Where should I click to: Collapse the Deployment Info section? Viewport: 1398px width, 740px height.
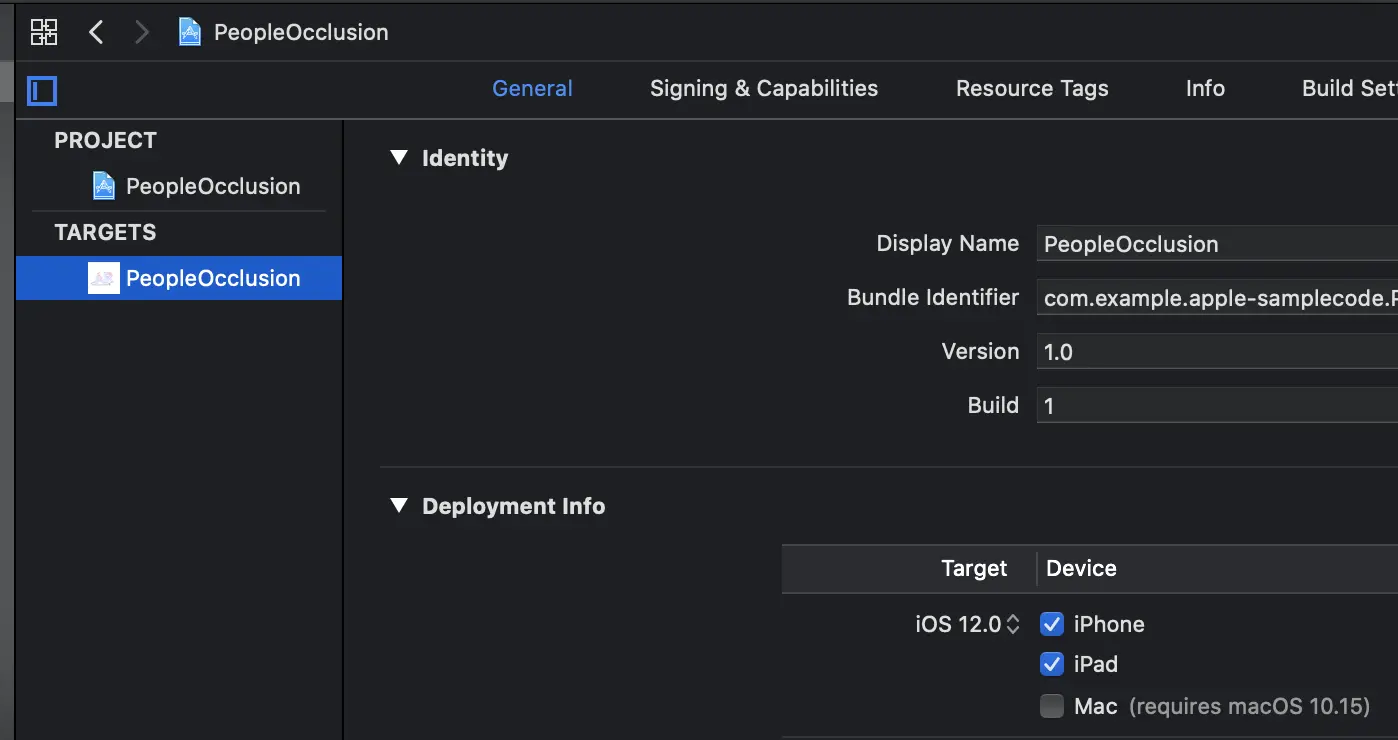pos(399,506)
